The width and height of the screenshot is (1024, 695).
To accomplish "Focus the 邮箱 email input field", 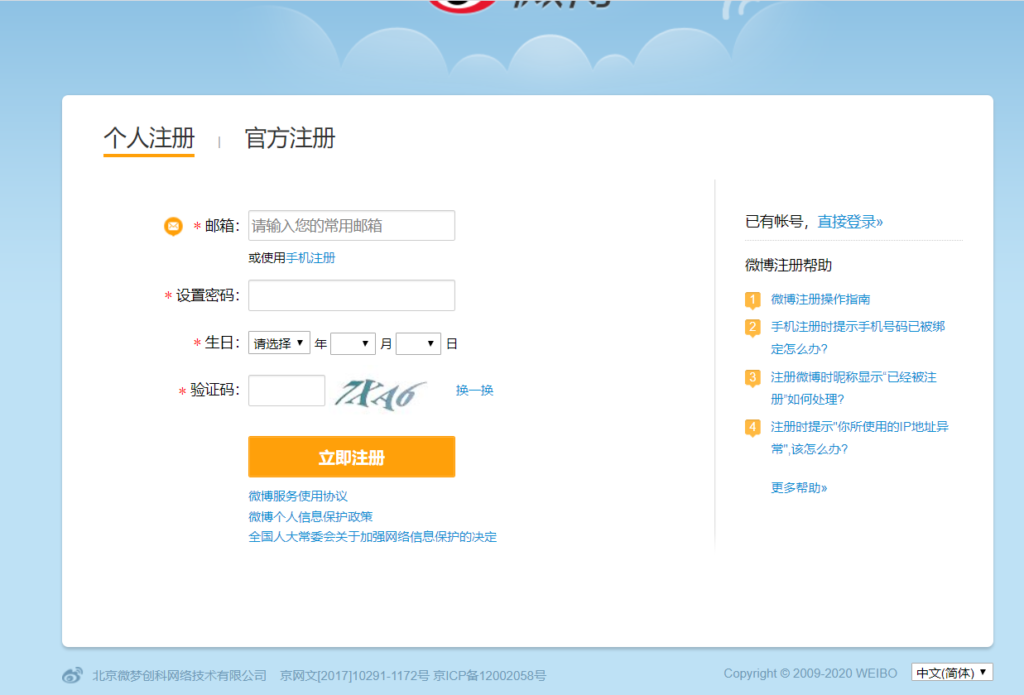I will coord(351,225).
